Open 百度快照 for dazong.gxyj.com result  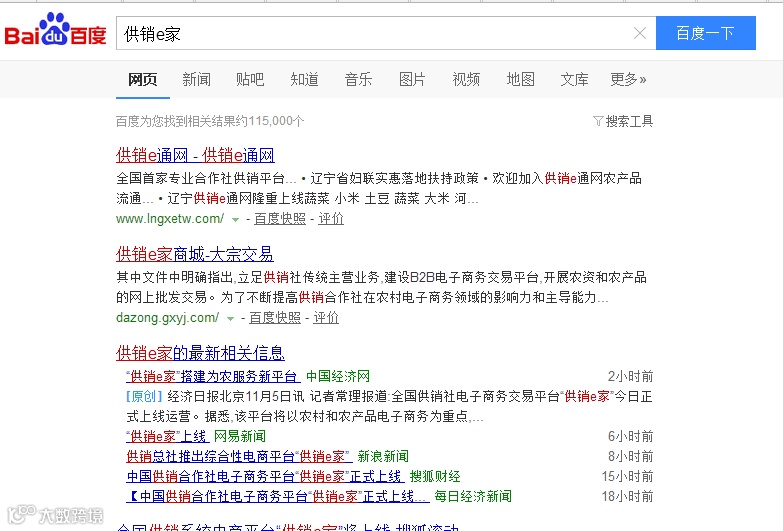coord(275,318)
